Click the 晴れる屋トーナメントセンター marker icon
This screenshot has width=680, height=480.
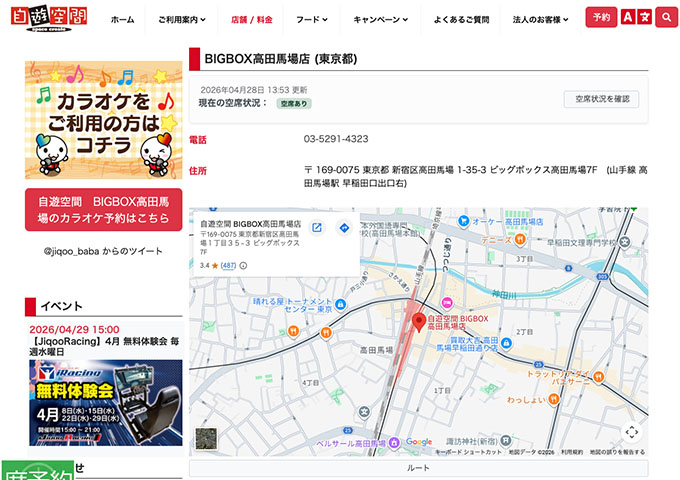coord(340,304)
